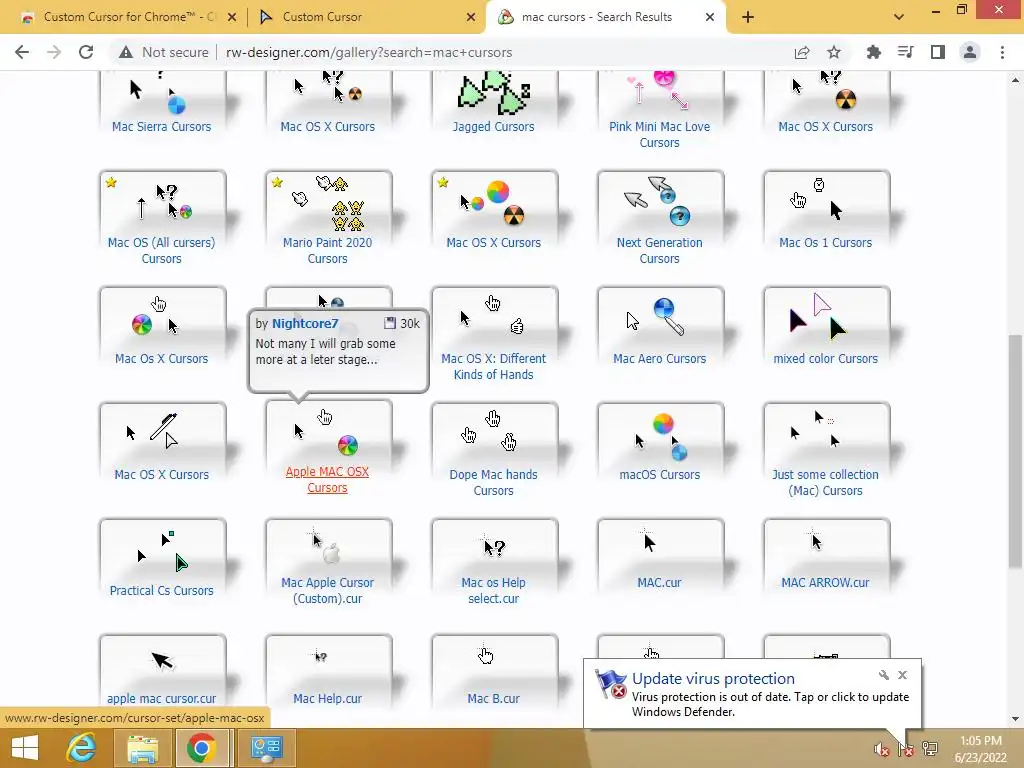Close the virus protection notification
The width and height of the screenshot is (1024, 768).
(x=902, y=675)
